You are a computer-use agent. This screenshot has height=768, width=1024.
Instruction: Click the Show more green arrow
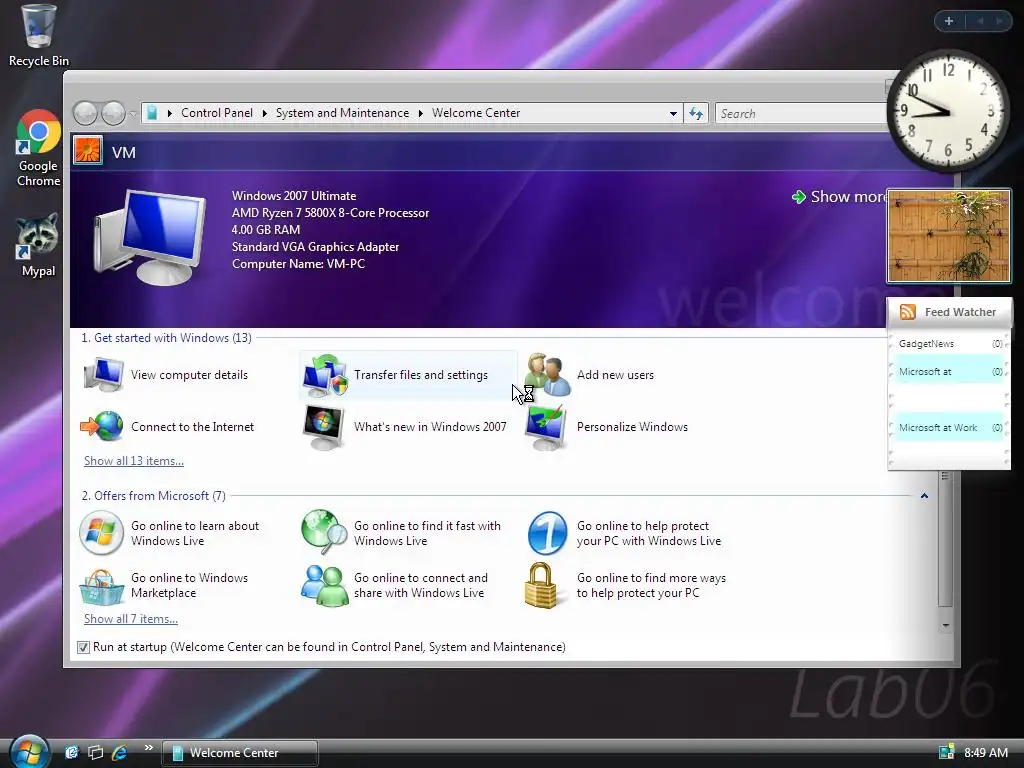[799, 197]
